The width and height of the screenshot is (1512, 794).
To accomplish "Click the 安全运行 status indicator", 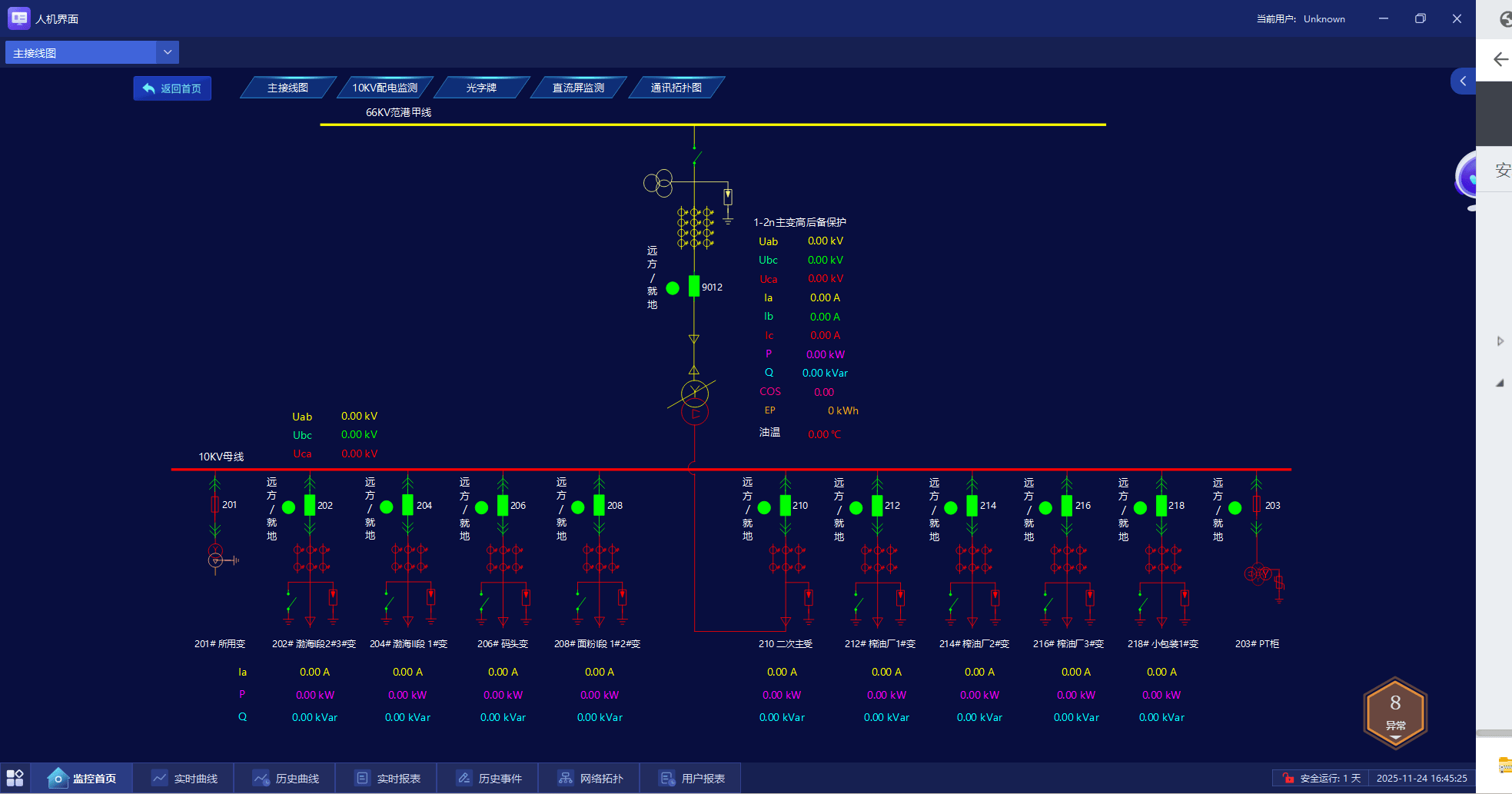I will pos(1321,779).
